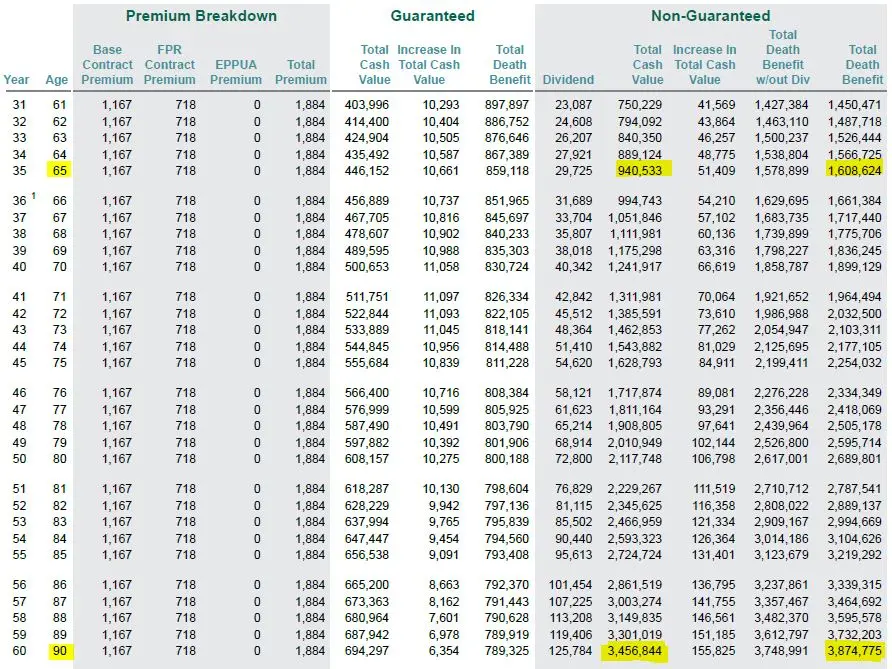Click the highlighted age 90 cell

tap(59, 651)
